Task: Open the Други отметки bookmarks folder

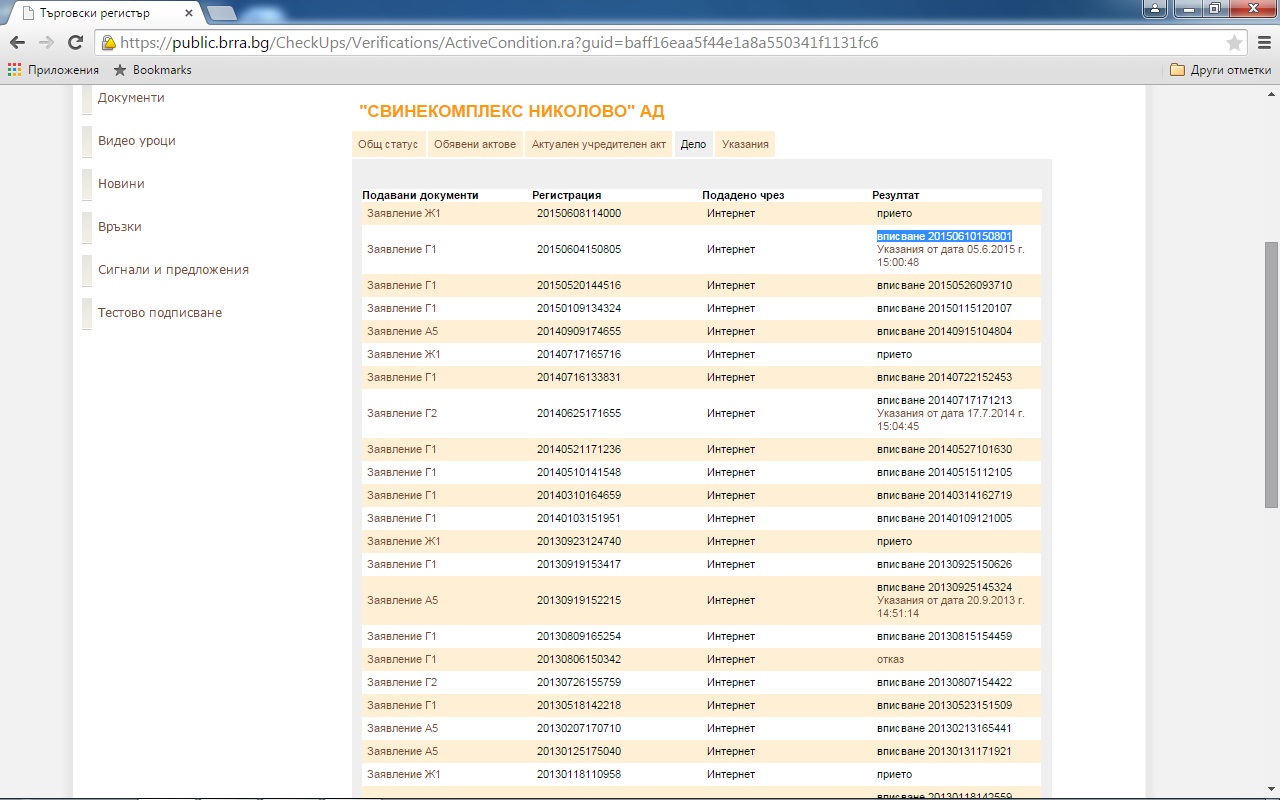Action: 1220,70
